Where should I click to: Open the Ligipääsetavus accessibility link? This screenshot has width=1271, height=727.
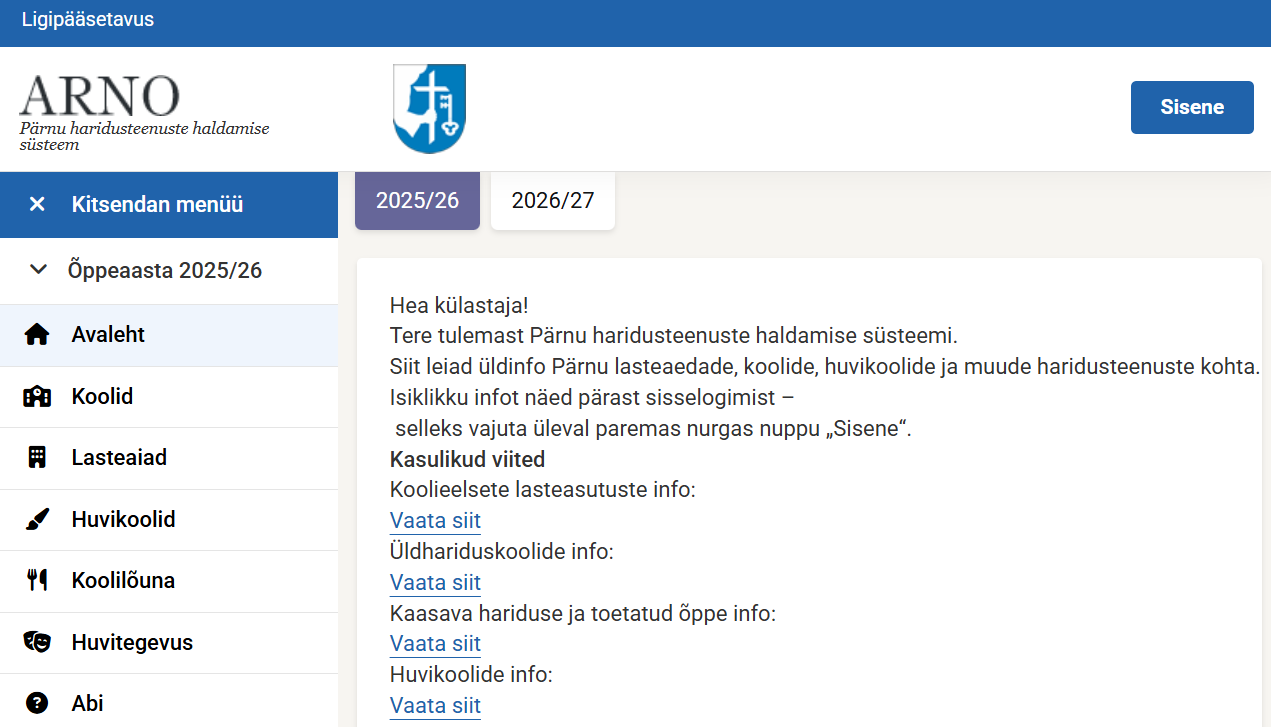[88, 19]
